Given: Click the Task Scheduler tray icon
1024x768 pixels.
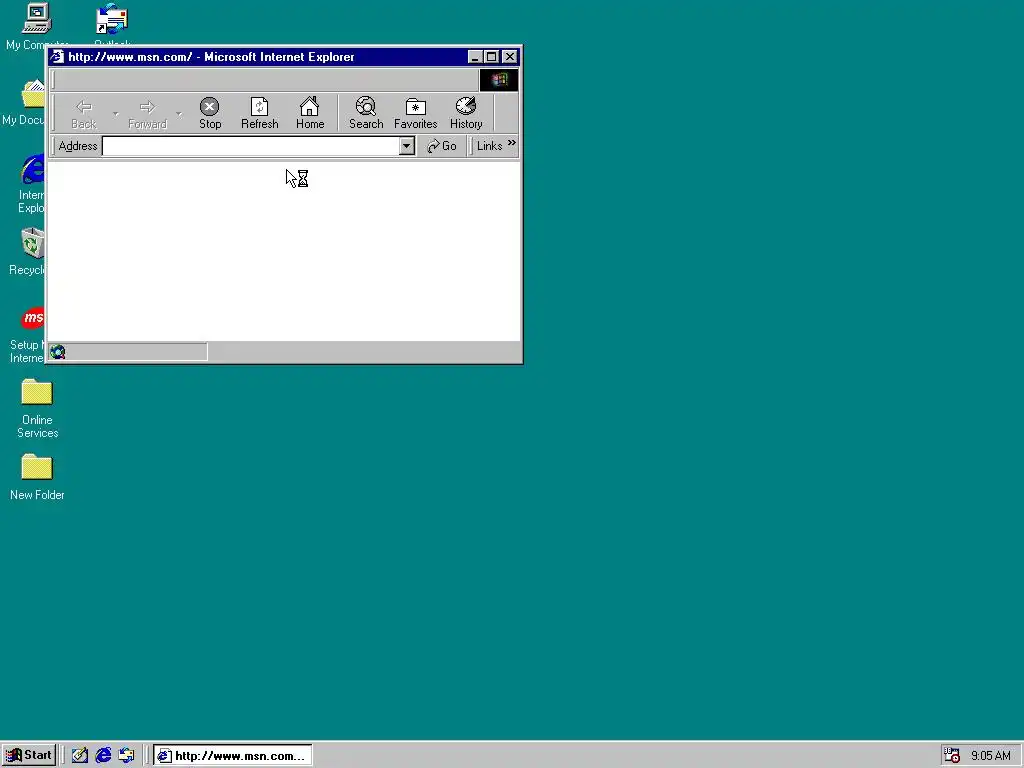Looking at the screenshot, I should coord(952,756).
